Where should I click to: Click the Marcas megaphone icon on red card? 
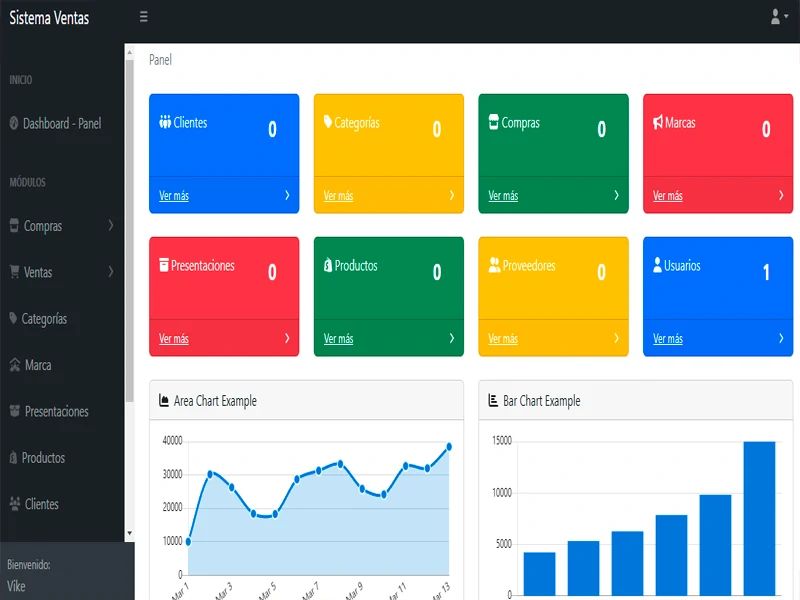(658, 122)
